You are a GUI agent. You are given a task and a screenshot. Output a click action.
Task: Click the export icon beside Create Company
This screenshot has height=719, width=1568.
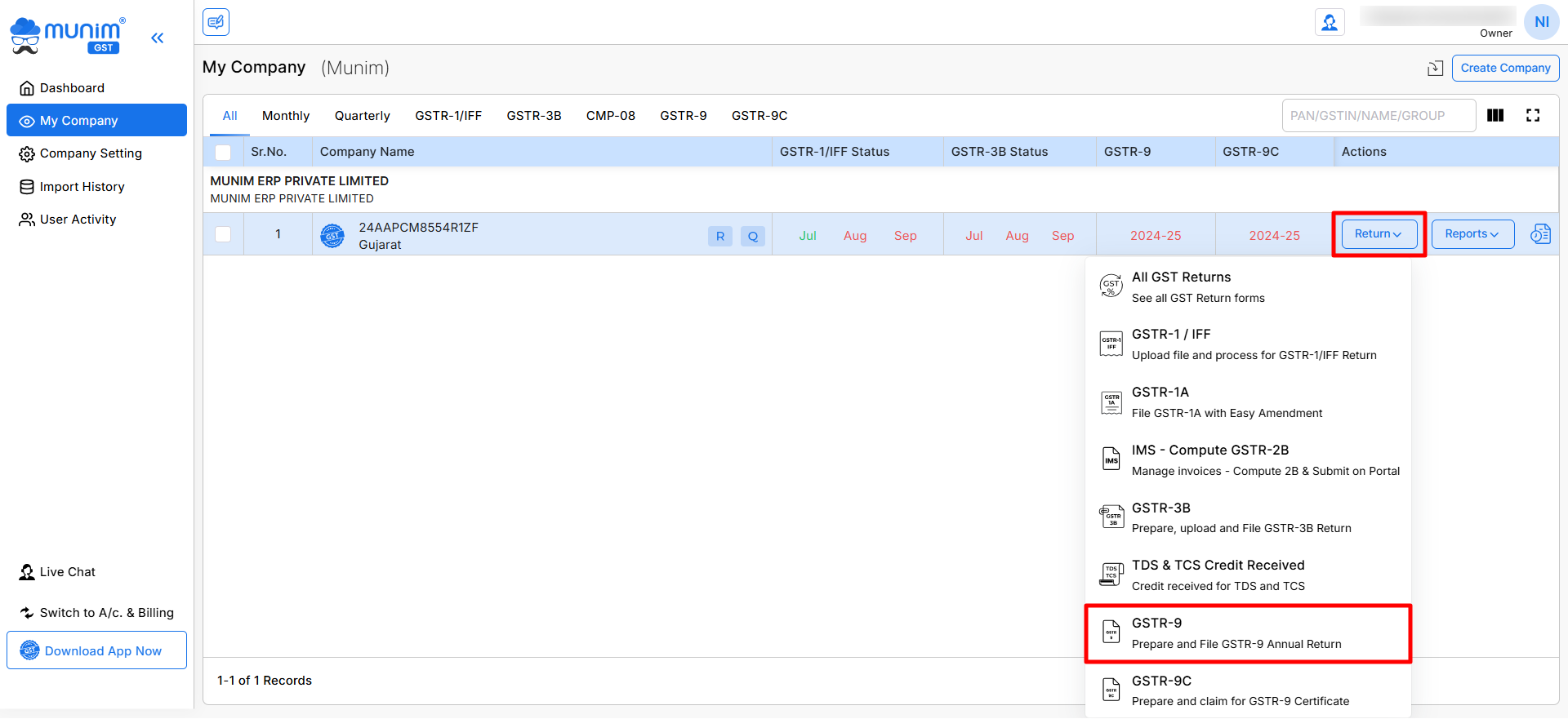(x=1435, y=69)
